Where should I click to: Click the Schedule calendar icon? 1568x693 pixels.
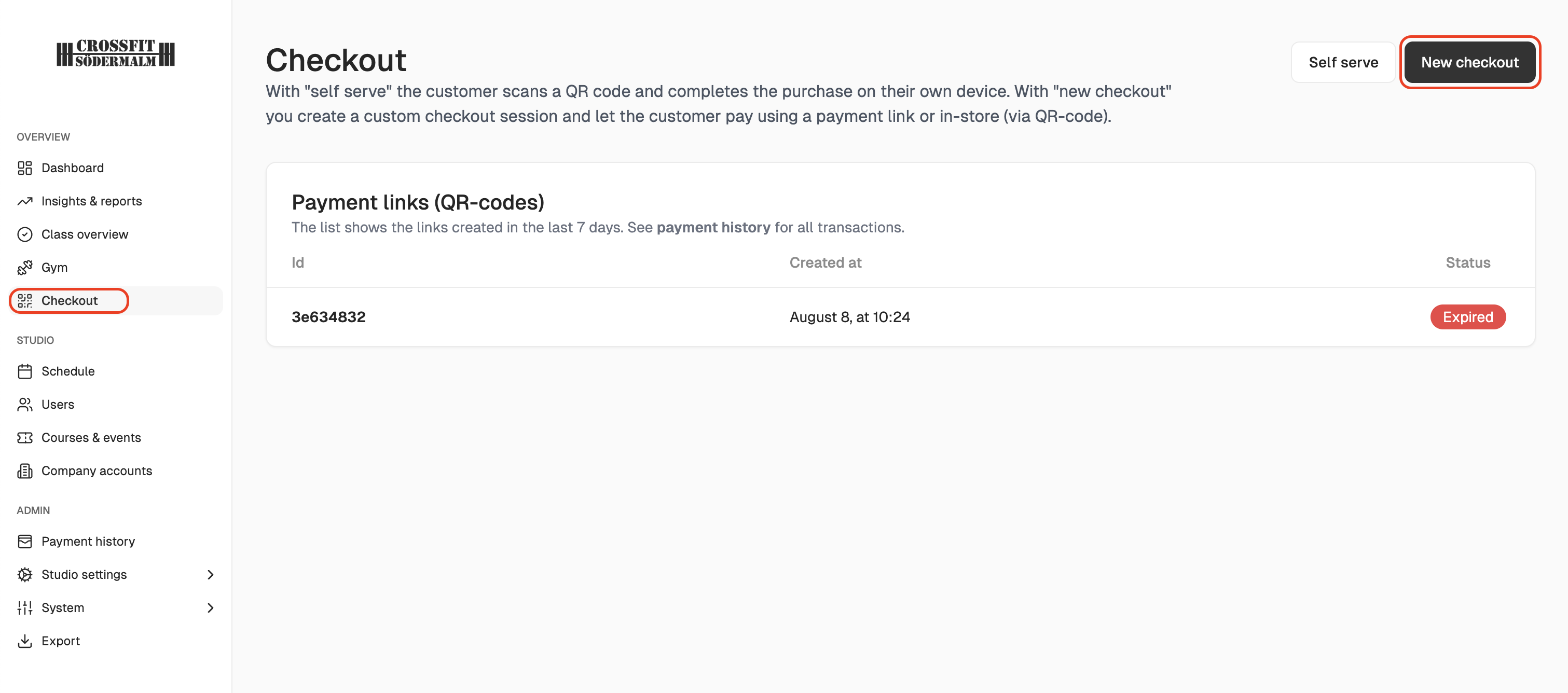point(25,371)
